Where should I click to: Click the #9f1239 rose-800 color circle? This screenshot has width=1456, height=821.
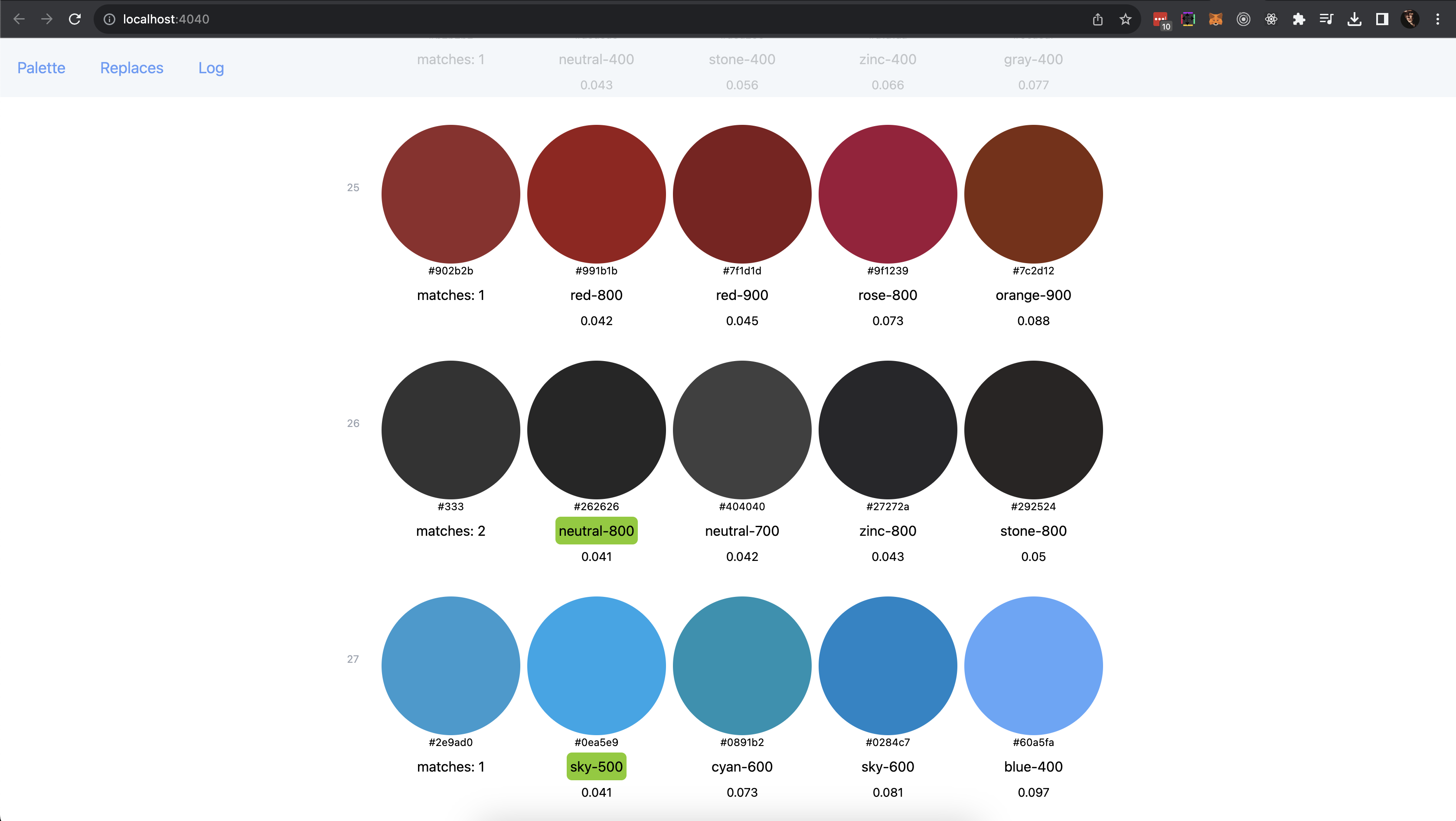(x=888, y=194)
